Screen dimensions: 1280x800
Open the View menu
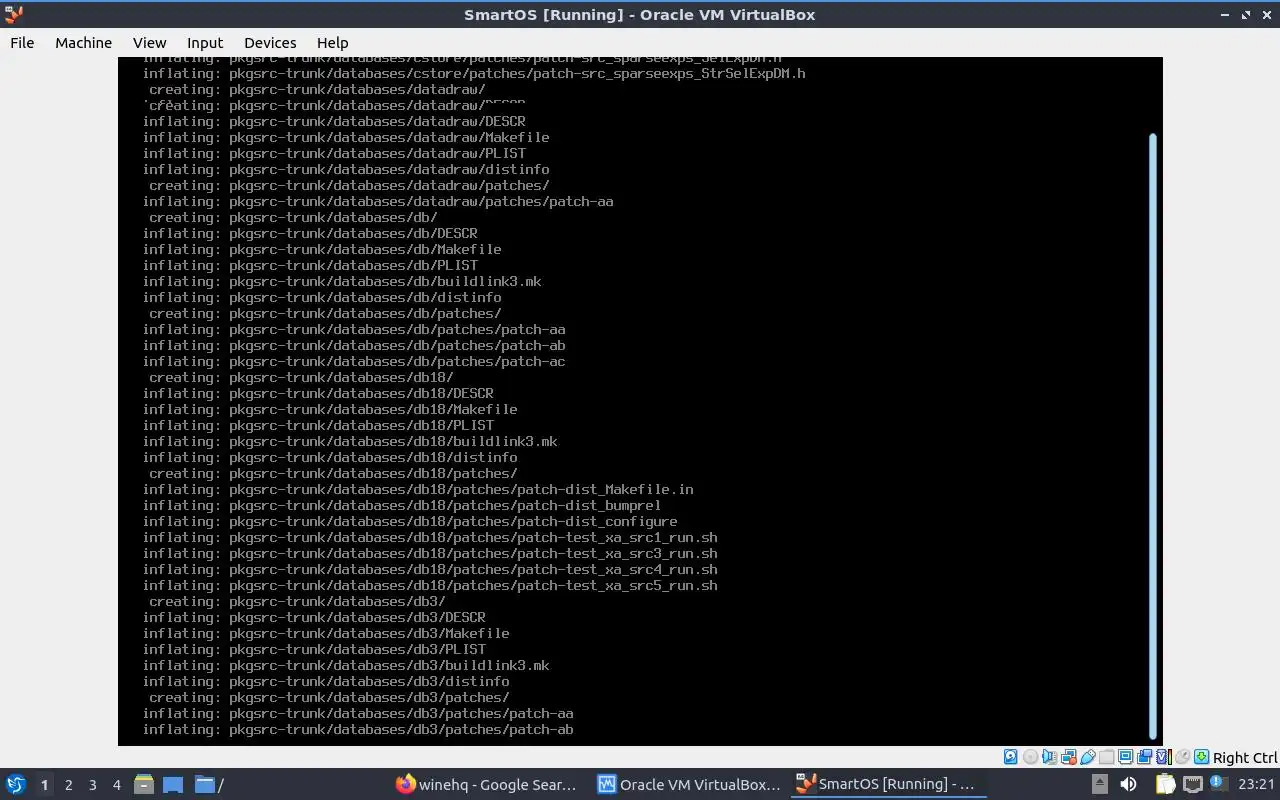tap(149, 42)
